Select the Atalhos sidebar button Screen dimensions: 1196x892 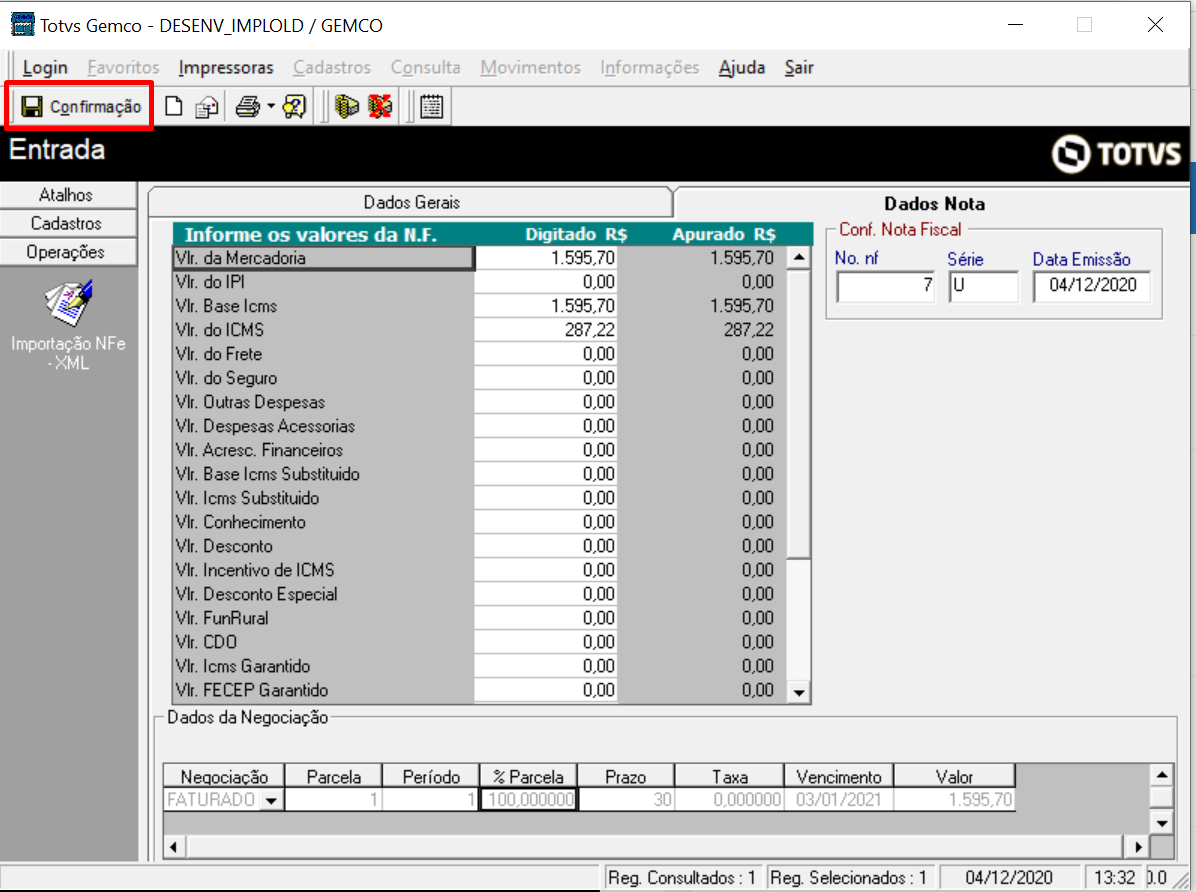66,195
